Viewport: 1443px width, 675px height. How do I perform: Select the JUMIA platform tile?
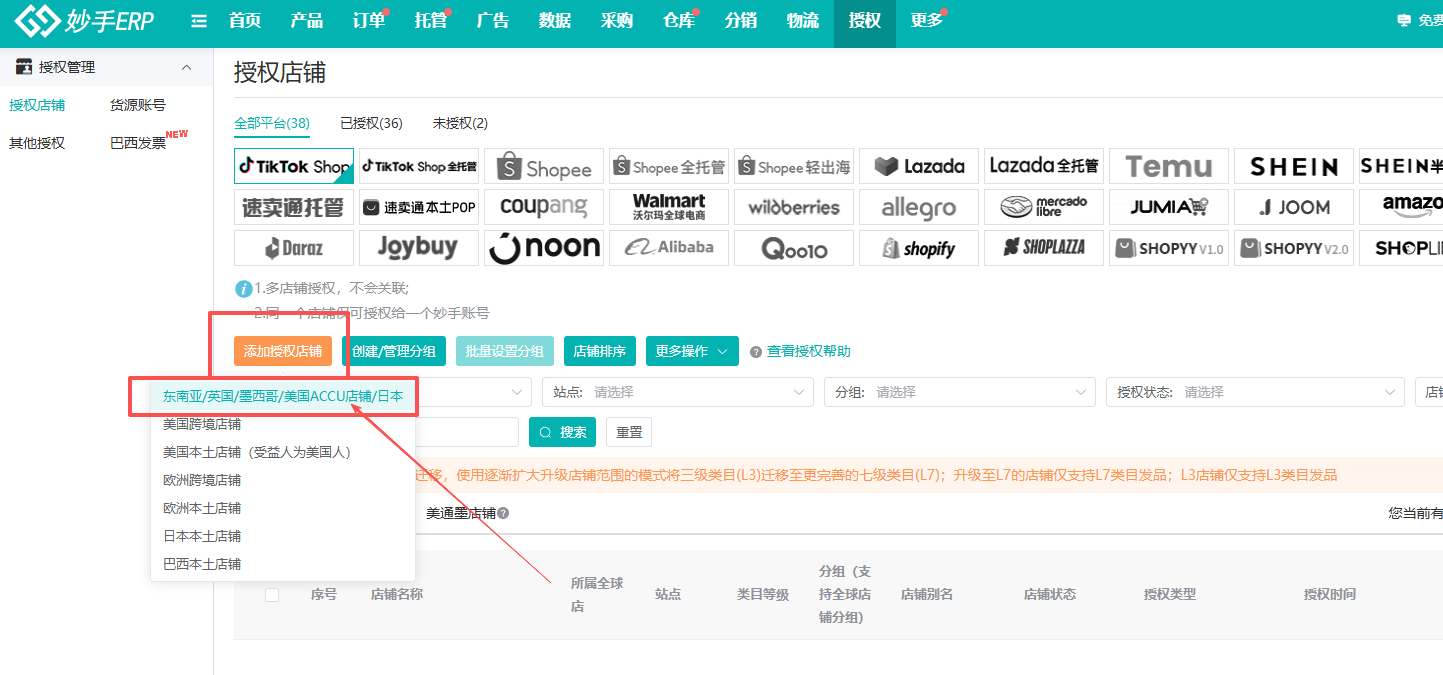[1169, 207]
